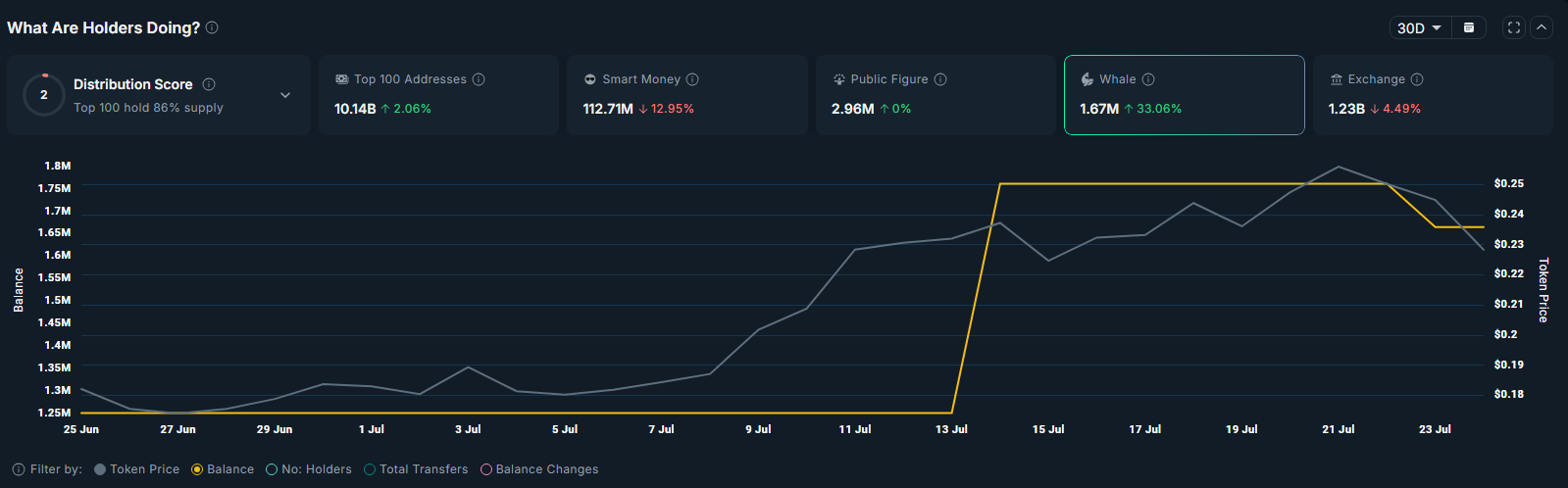Click the calendar date picker icon
The height and width of the screenshot is (488, 1568).
1469,27
